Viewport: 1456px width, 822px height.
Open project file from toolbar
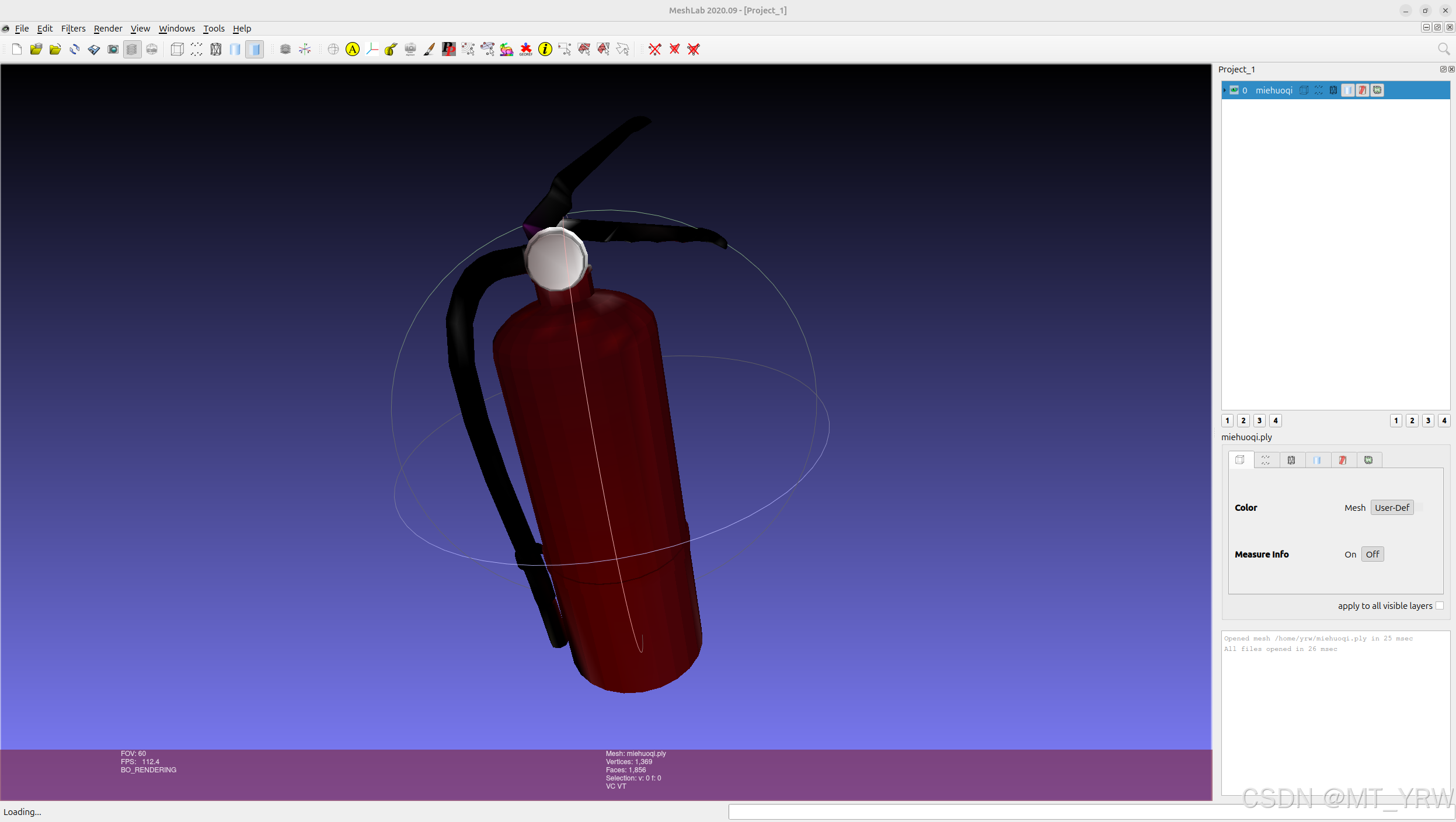pos(36,50)
